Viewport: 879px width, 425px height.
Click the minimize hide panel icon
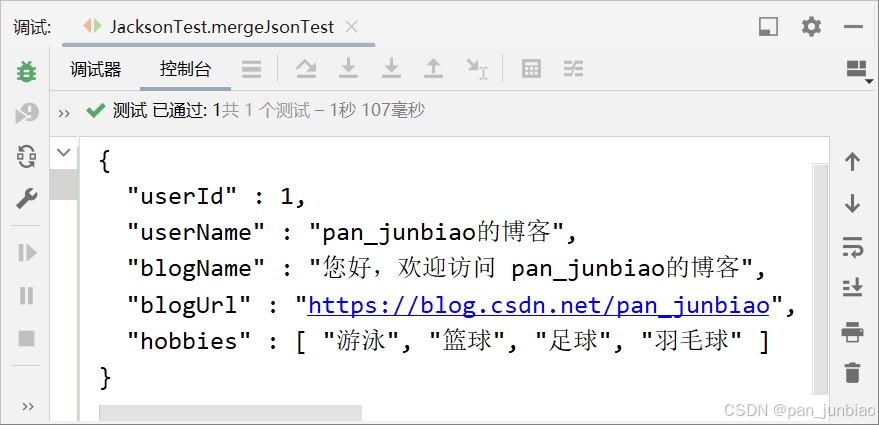853,26
